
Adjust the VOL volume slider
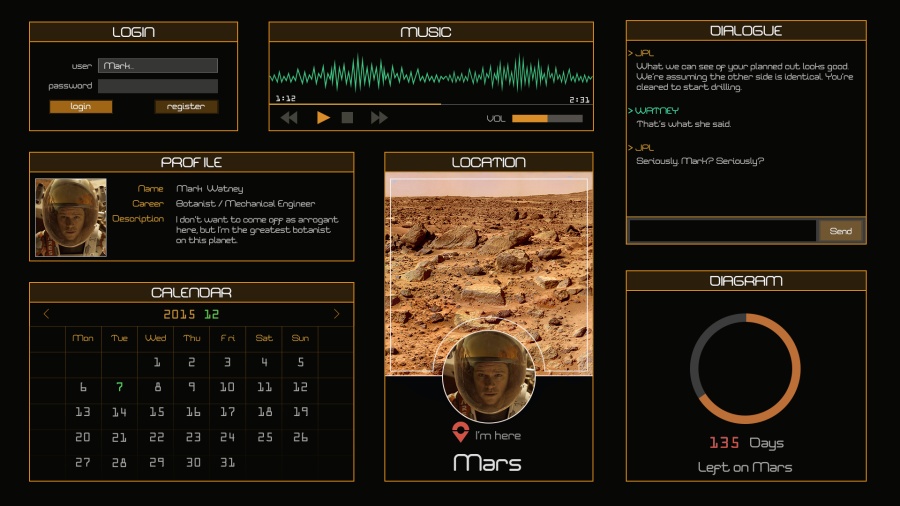(x=547, y=119)
